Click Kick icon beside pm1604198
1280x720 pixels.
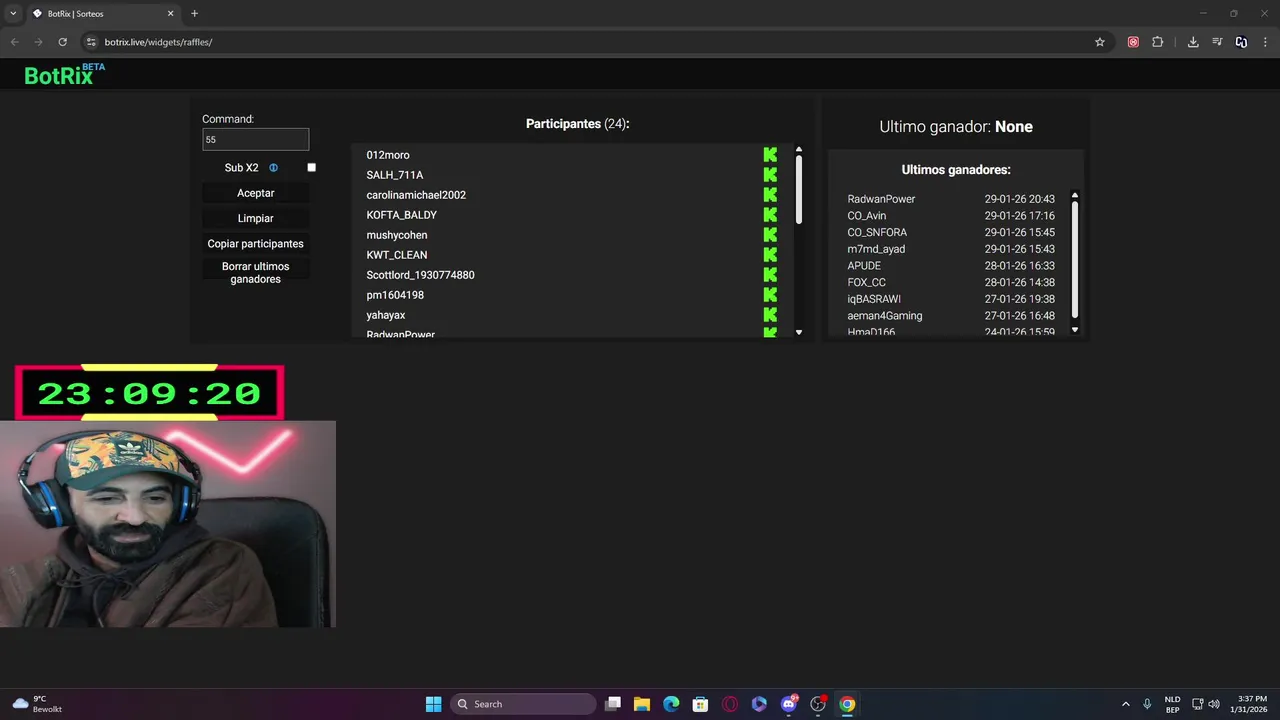click(770, 295)
